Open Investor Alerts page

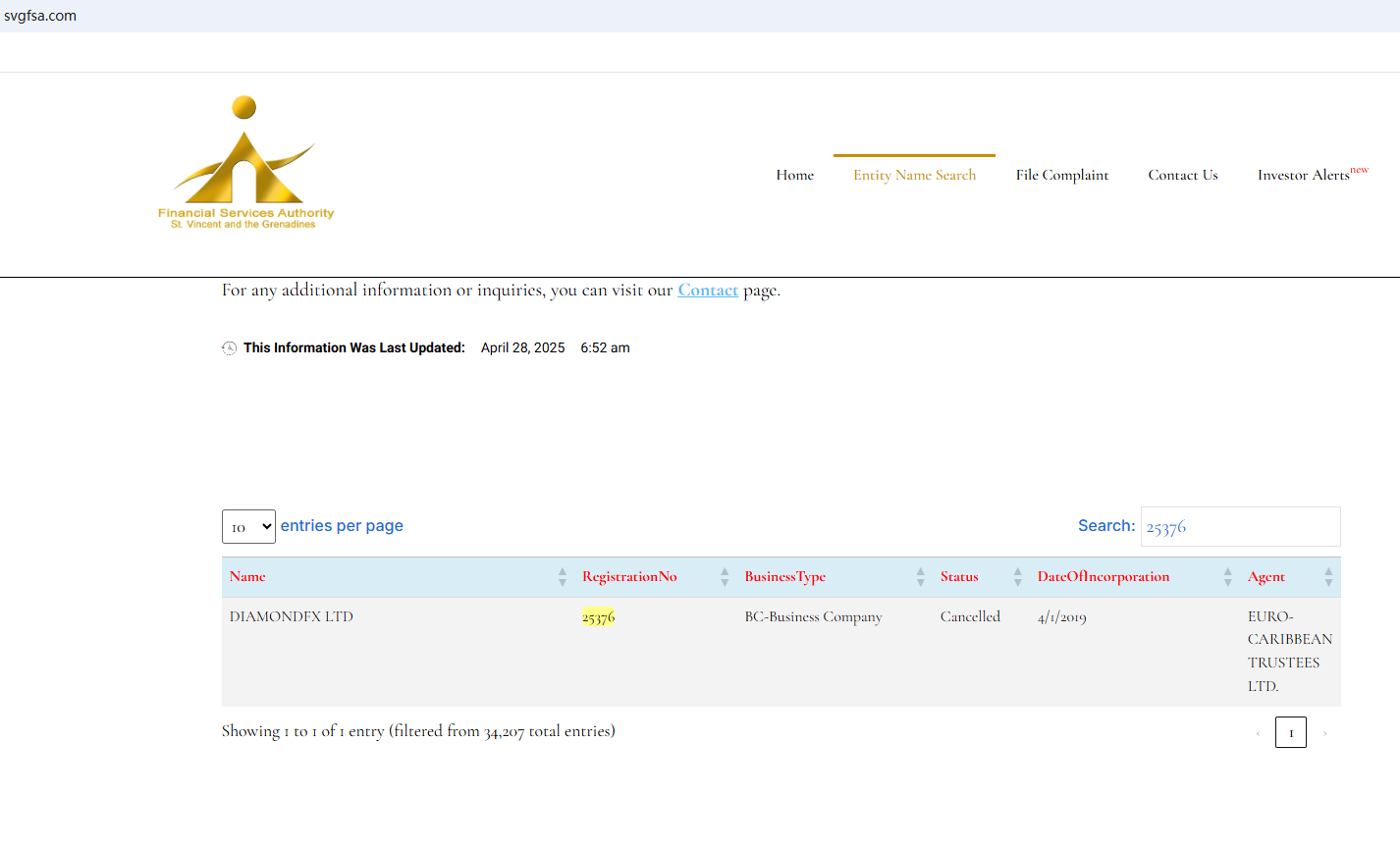point(1304,175)
